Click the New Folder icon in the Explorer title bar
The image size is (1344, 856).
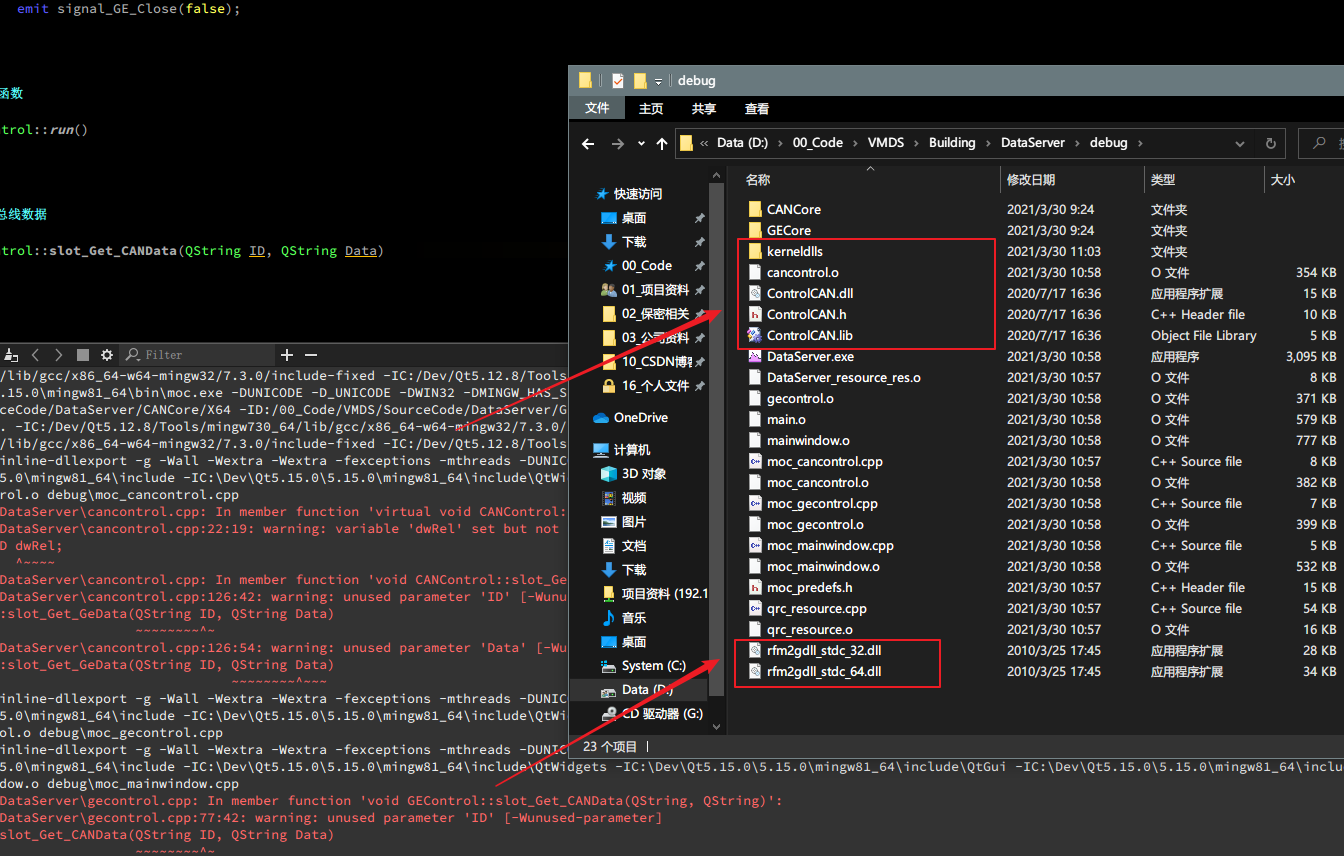click(640, 81)
